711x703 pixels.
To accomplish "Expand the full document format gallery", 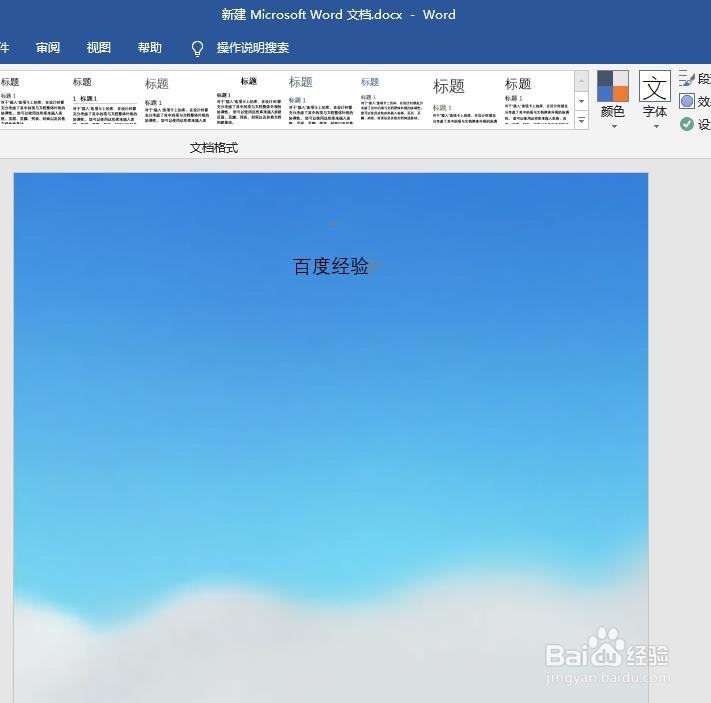I will (581, 121).
